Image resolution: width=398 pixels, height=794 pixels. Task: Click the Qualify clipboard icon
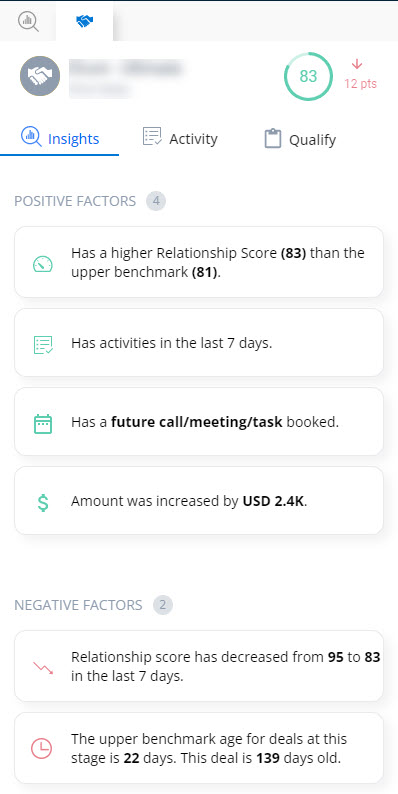pos(273,139)
